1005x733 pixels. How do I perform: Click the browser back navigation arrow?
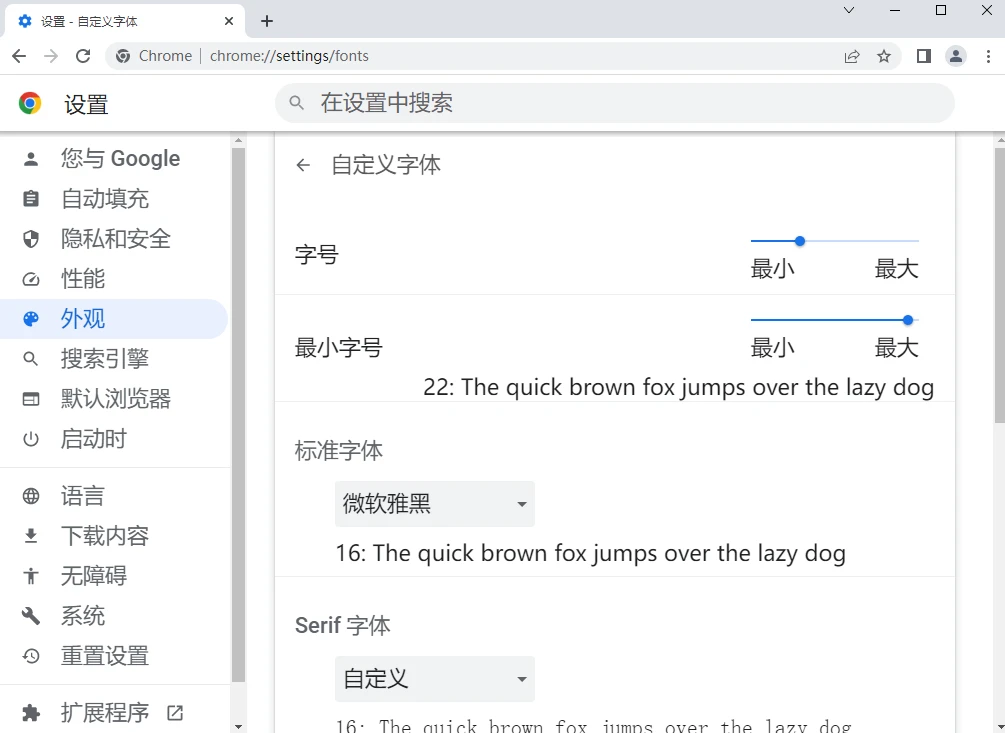19,56
